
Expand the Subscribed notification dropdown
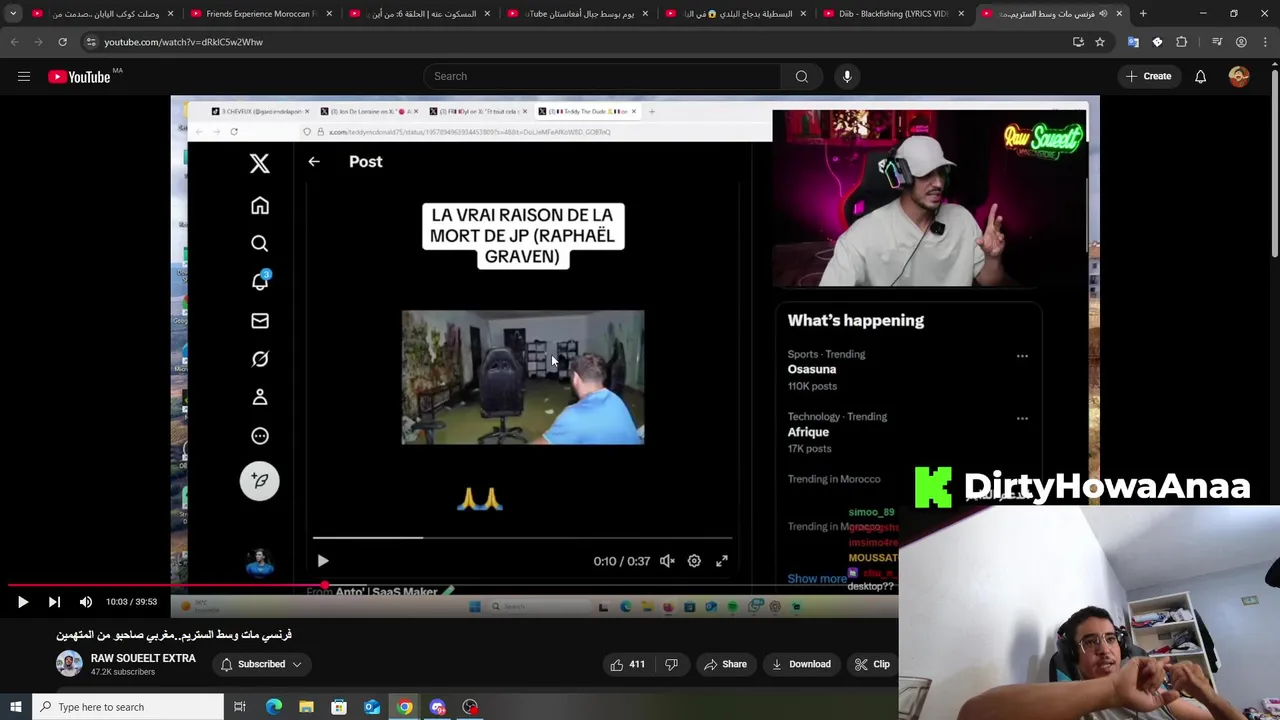(262, 664)
